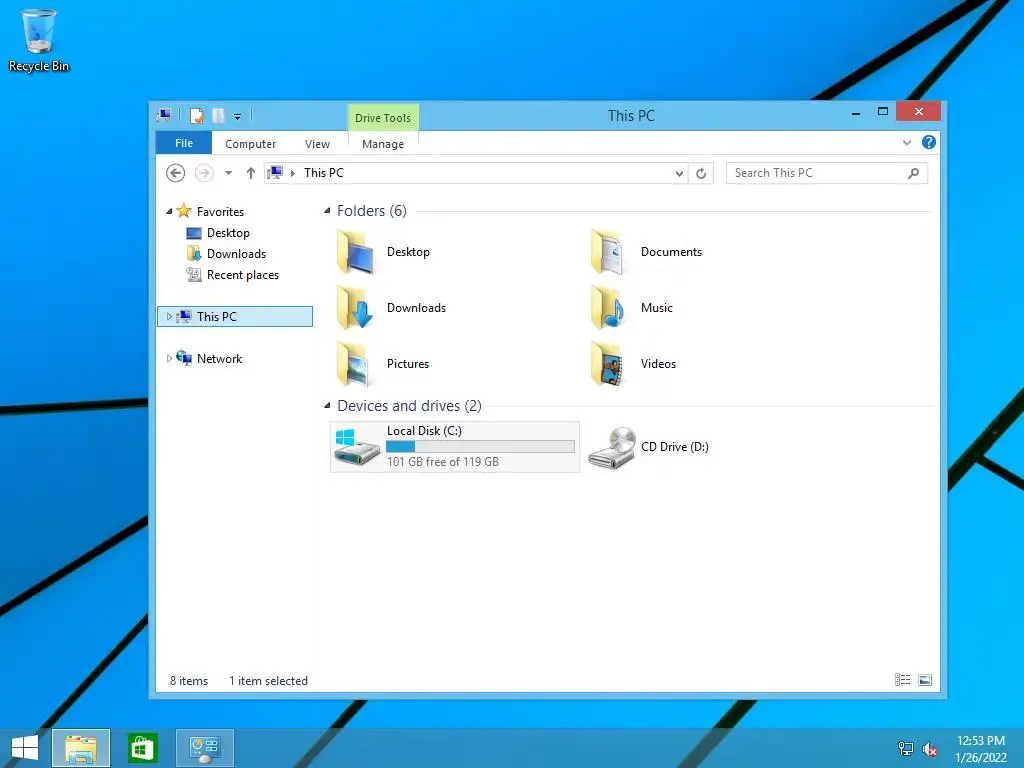Image resolution: width=1024 pixels, height=768 pixels.
Task: Click the network tray icon
Action: (905, 748)
